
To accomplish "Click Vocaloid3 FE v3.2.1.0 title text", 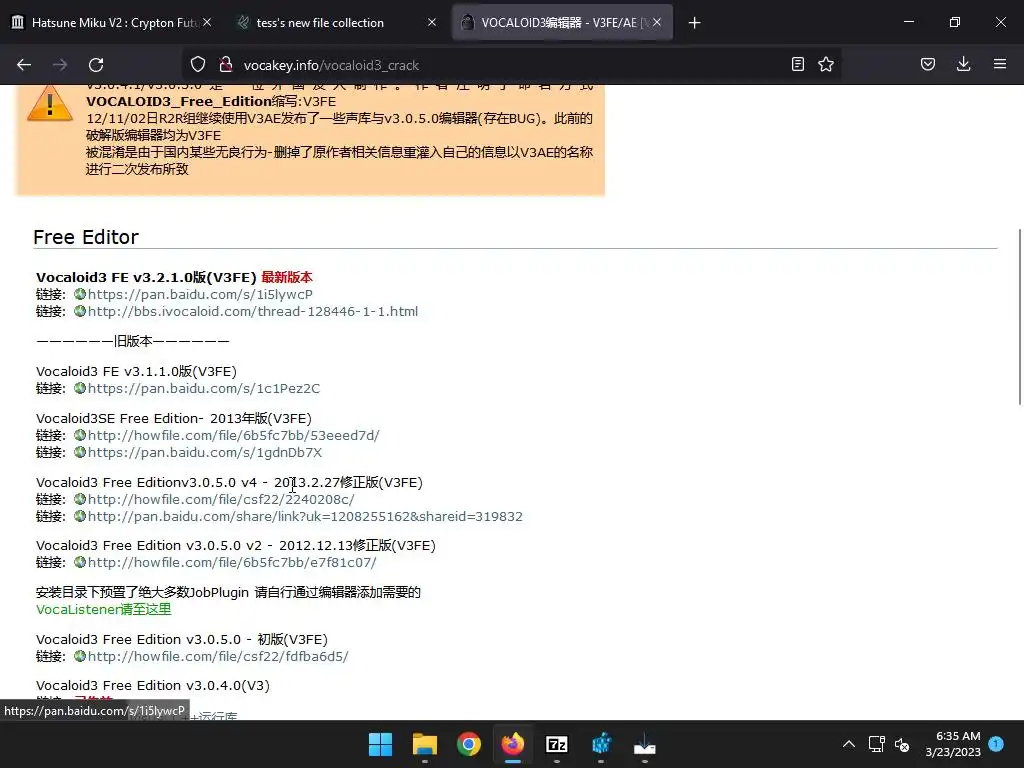I will click(x=146, y=278).
